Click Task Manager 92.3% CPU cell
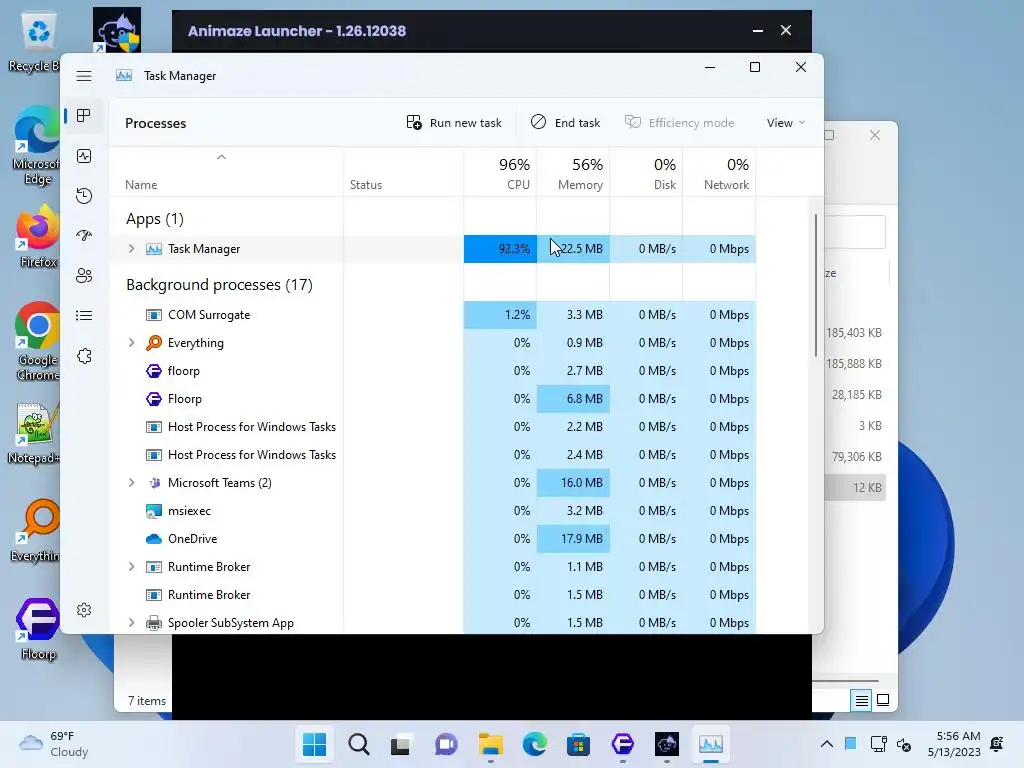 [x=500, y=249]
